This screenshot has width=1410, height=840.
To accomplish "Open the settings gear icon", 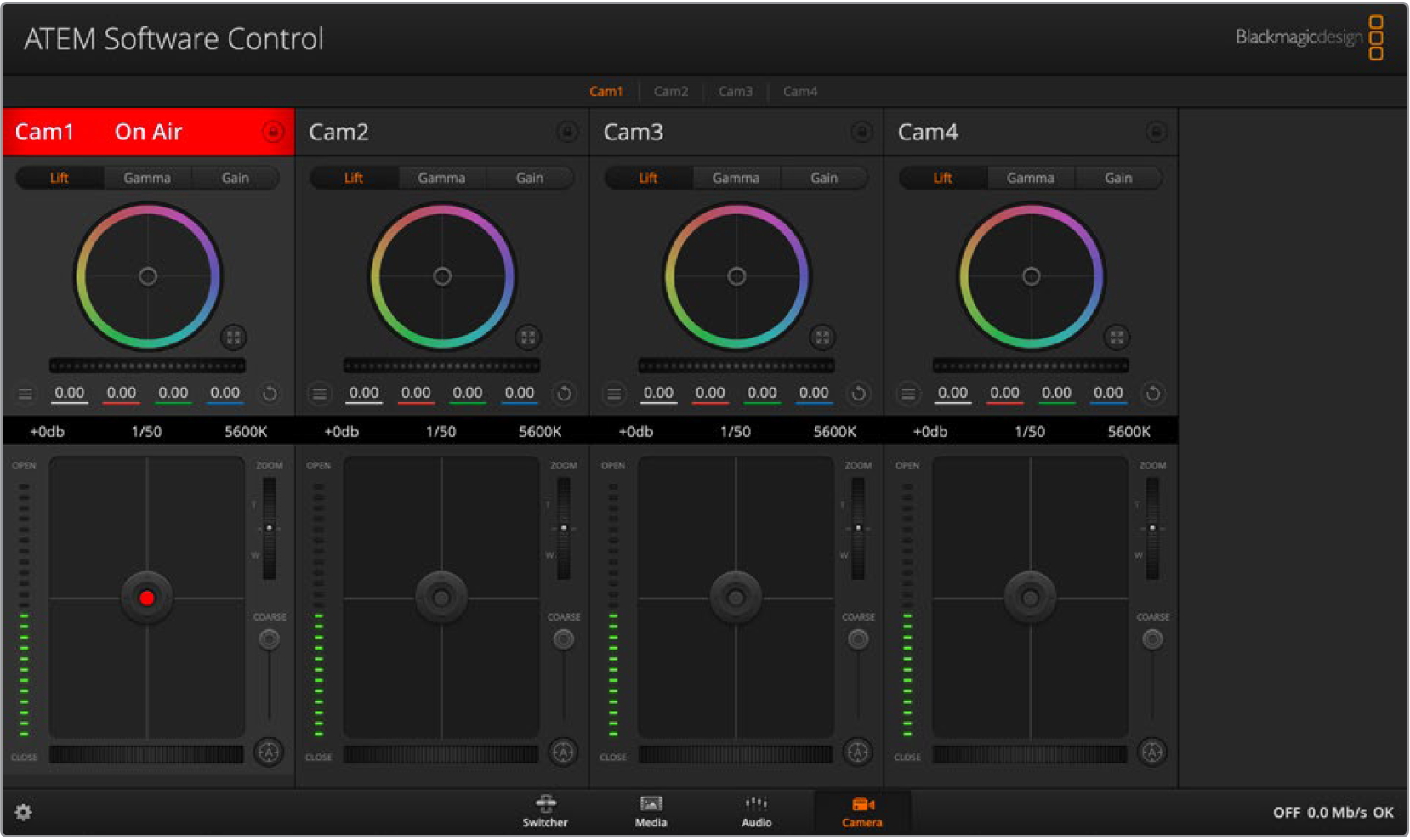I will [23, 812].
